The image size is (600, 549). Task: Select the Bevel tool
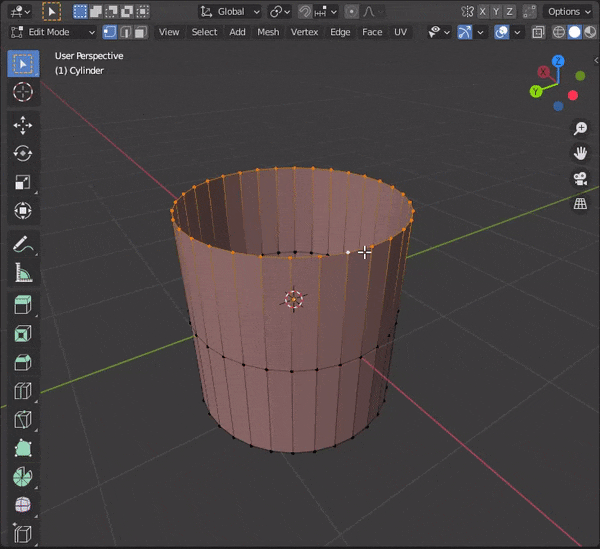[23, 362]
